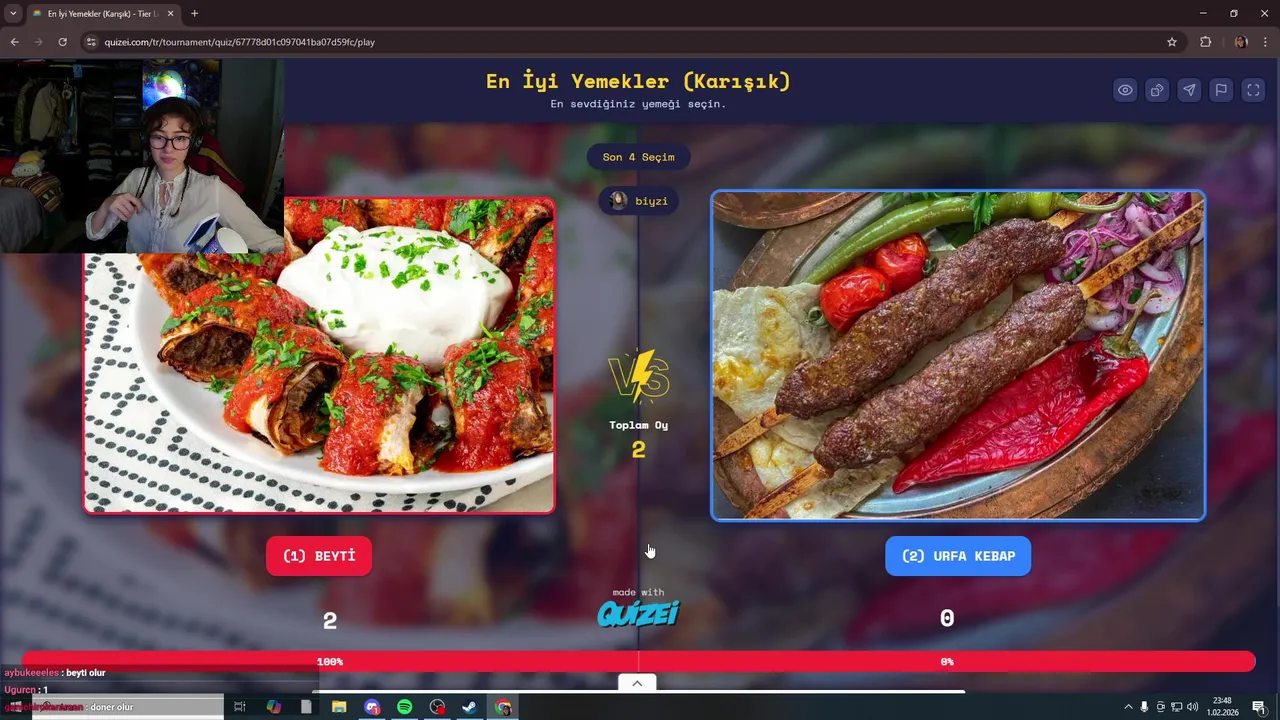This screenshot has height=720, width=1280.
Task: Open Chrome from the taskbar
Action: [x=503, y=707]
